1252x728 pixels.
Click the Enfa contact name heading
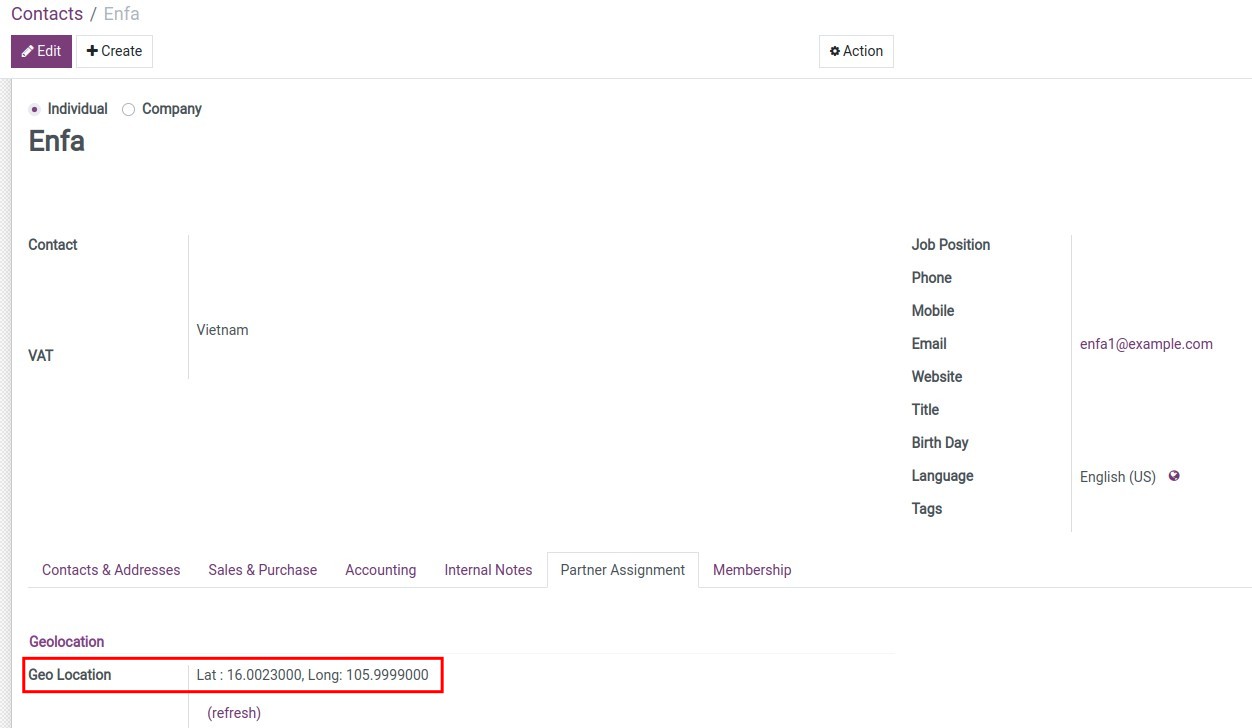tap(57, 141)
